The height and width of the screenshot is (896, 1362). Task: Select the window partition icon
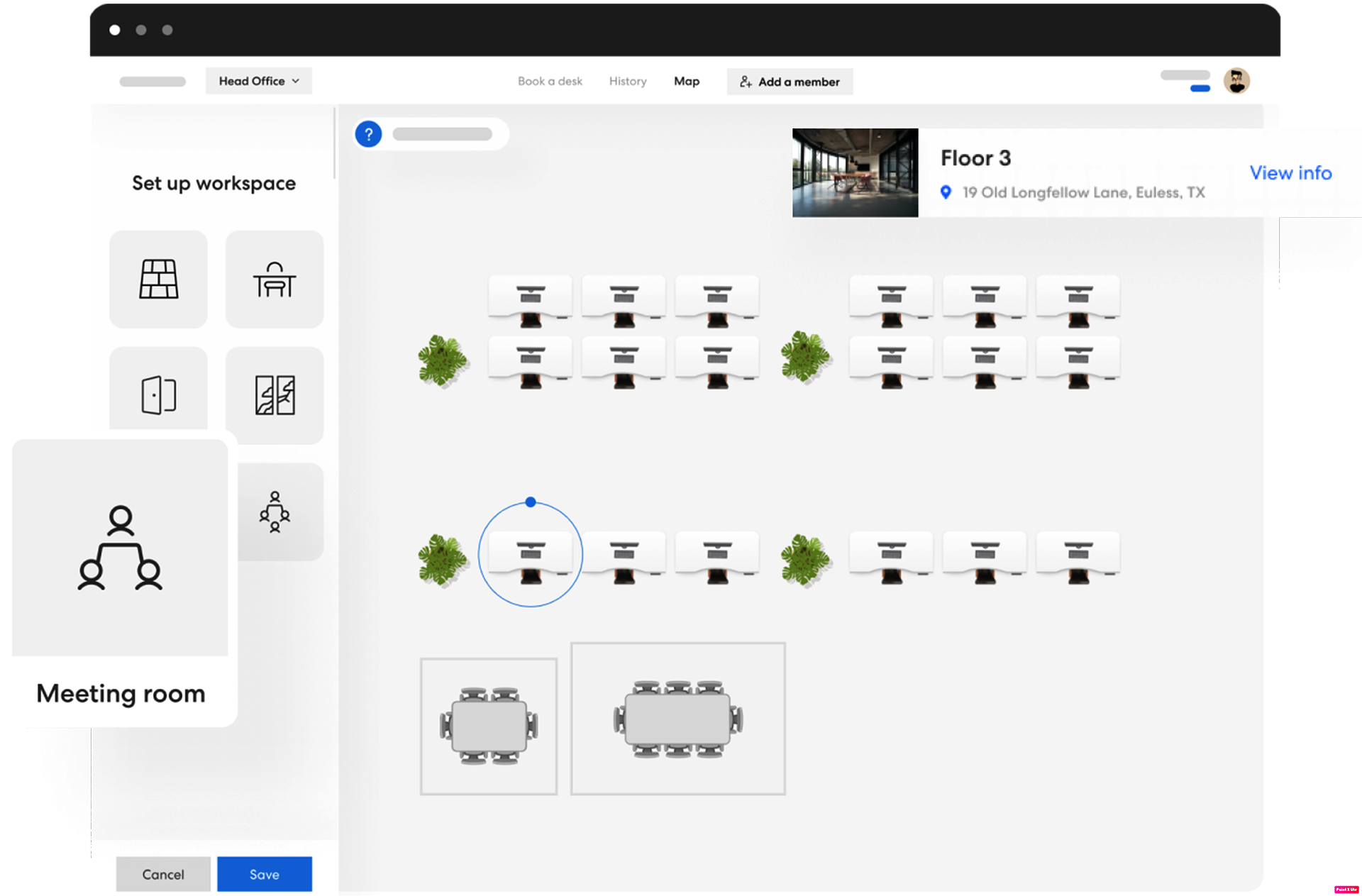point(275,394)
